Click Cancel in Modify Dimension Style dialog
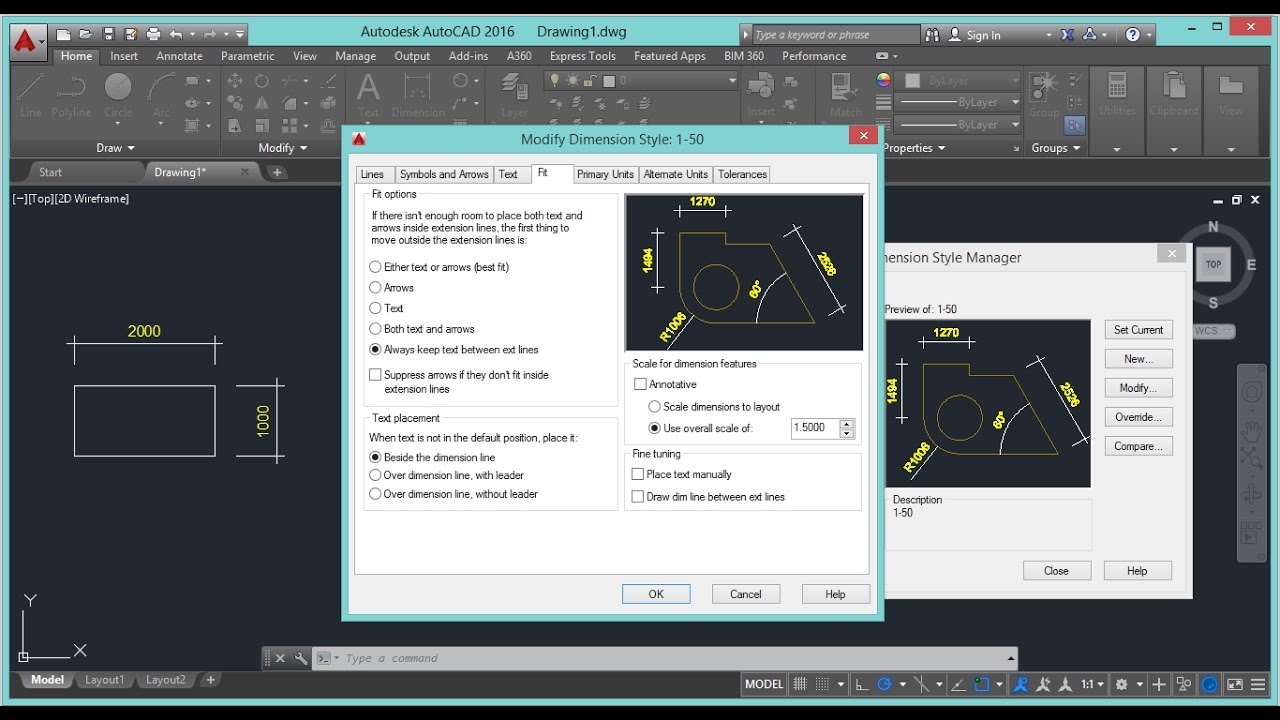The height and width of the screenshot is (720, 1280). click(x=746, y=594)
